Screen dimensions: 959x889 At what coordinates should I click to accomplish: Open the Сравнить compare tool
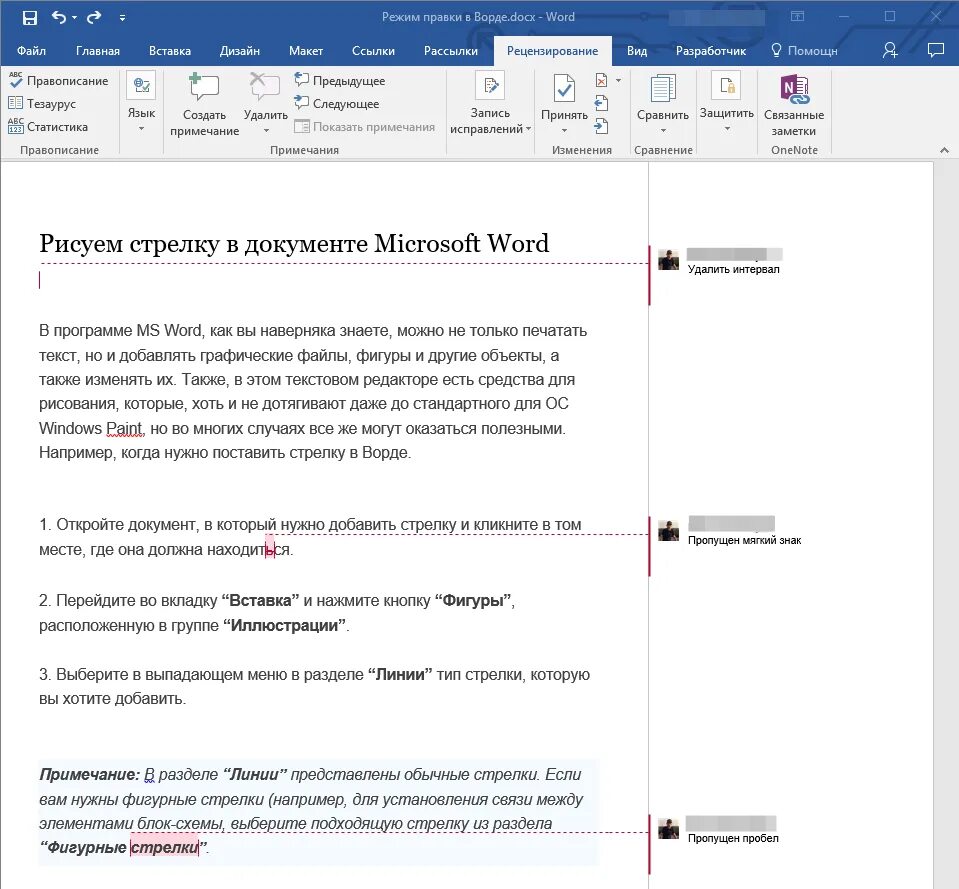[663, 100]
